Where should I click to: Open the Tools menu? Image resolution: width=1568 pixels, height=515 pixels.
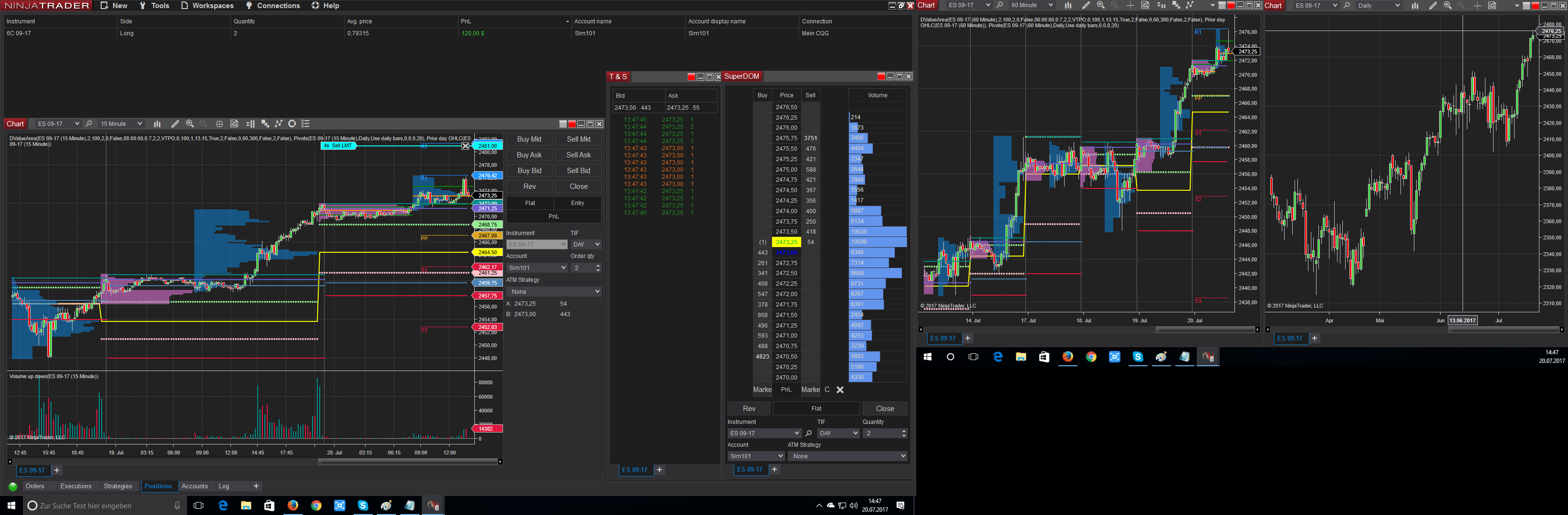[x=154, y=5]
